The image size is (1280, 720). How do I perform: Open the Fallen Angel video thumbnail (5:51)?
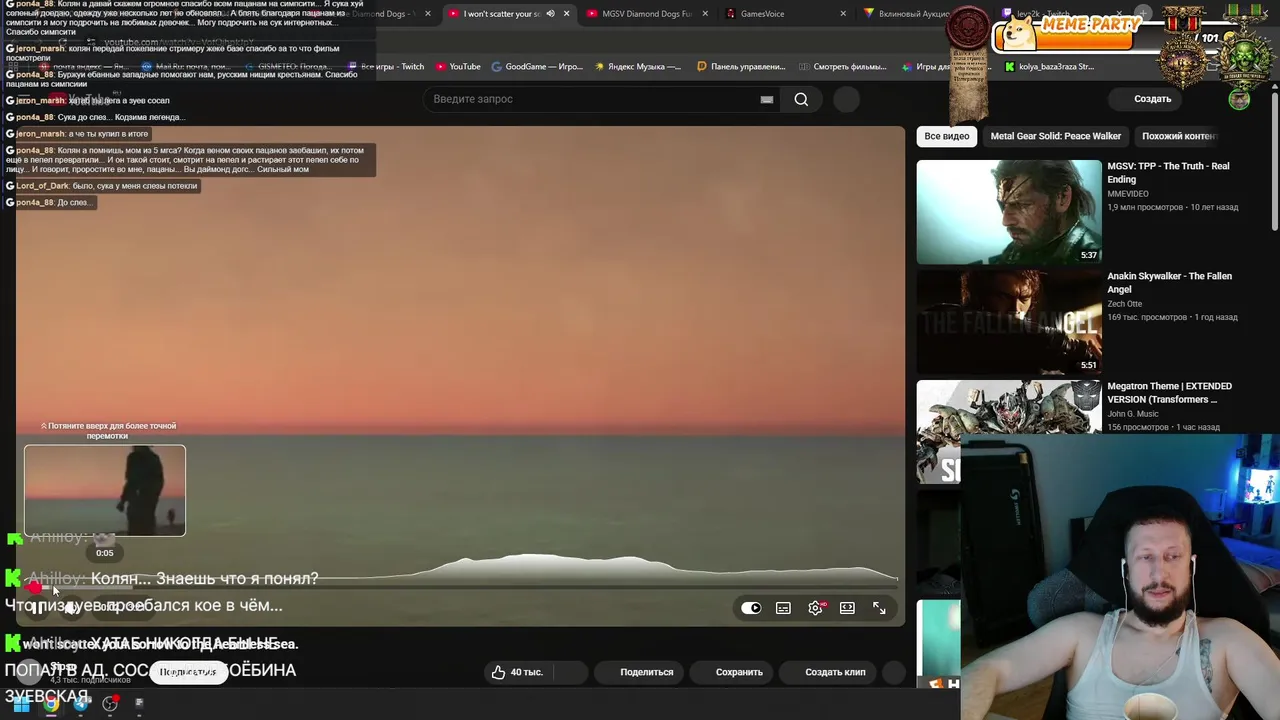click(x=1009, y=322)
